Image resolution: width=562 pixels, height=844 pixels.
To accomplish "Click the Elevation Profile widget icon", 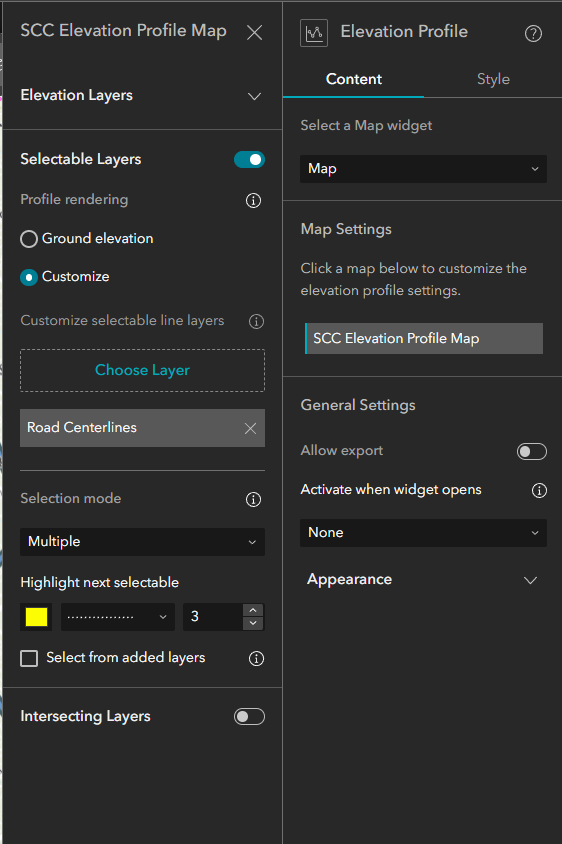I will 314,33.
